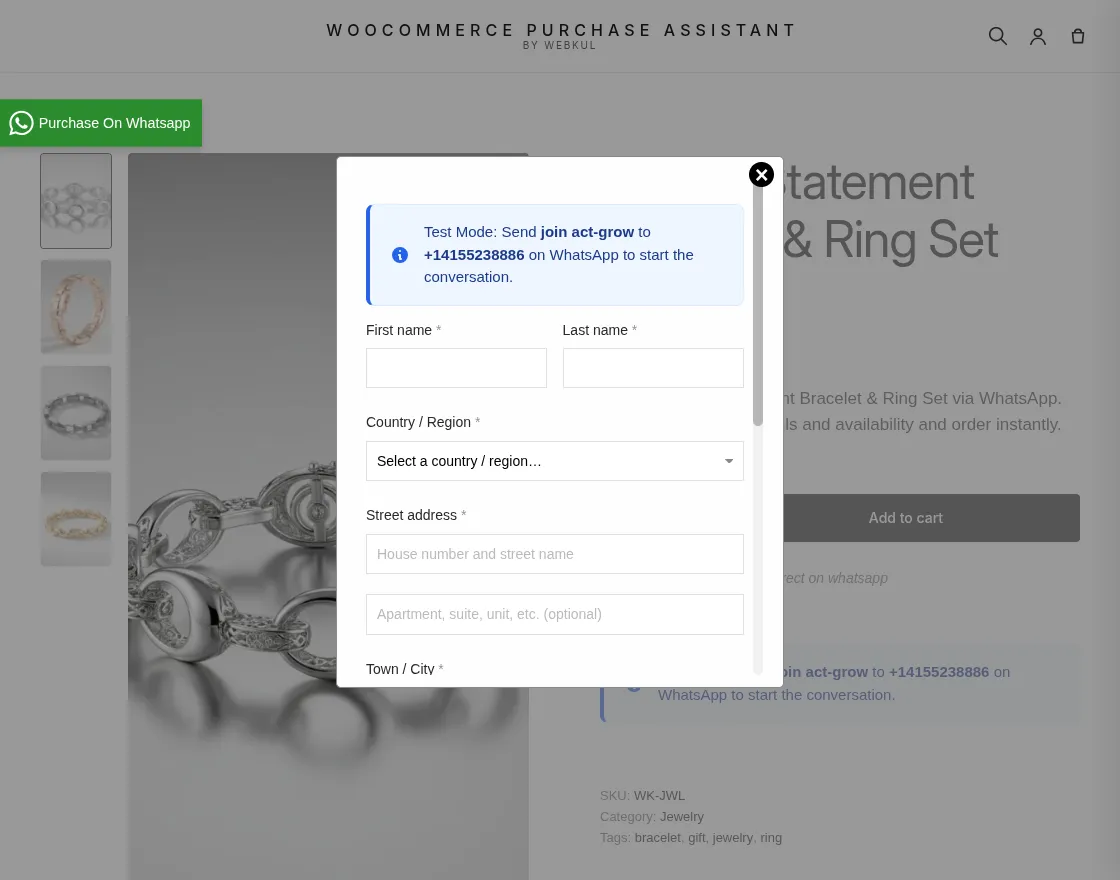
Task: Open the Jewelry category link
Action: click(x=681, y=816)
